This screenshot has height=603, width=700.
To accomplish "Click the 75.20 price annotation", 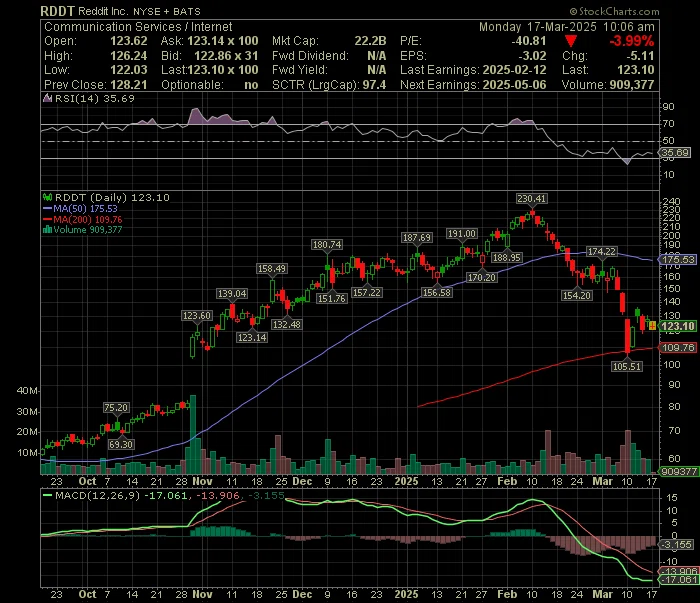I will tap(116, 408).
